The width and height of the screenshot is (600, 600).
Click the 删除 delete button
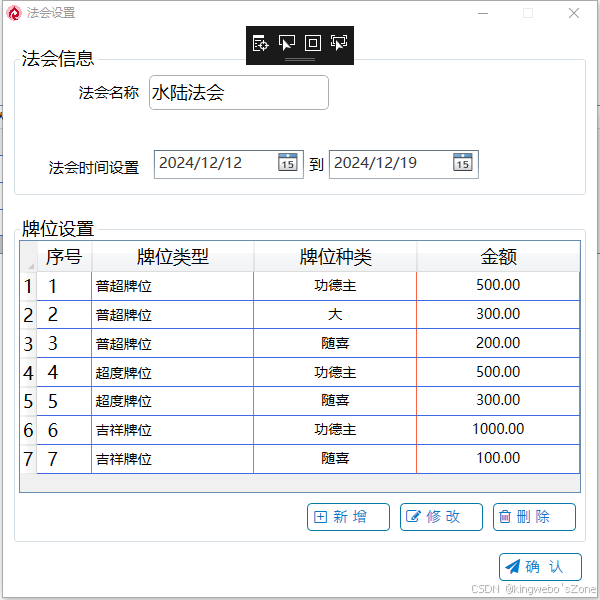534,517
